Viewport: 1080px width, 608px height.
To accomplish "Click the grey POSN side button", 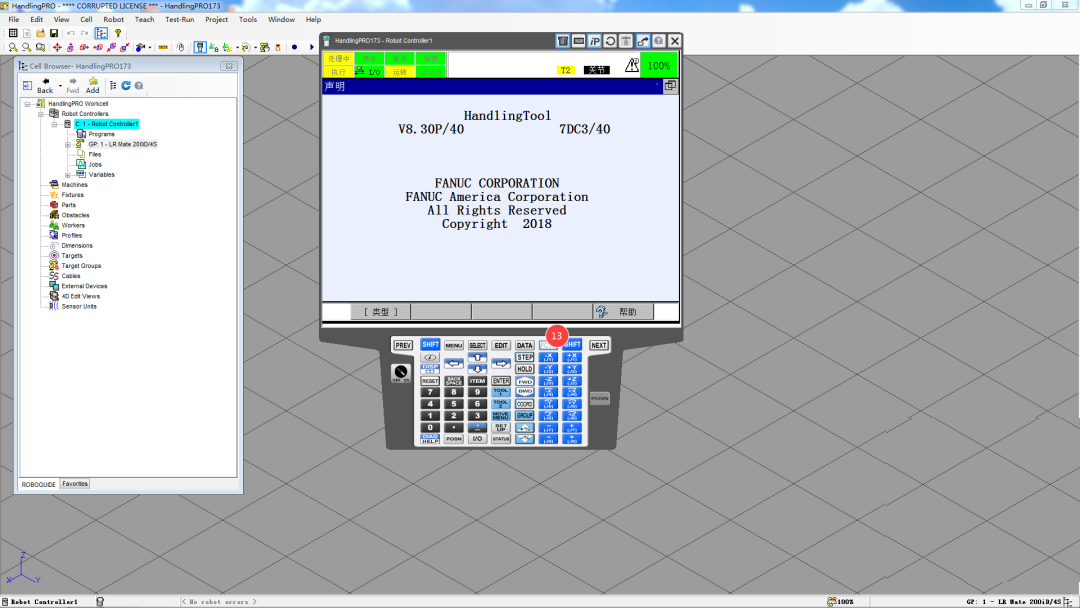I will [x=600, y=399].
